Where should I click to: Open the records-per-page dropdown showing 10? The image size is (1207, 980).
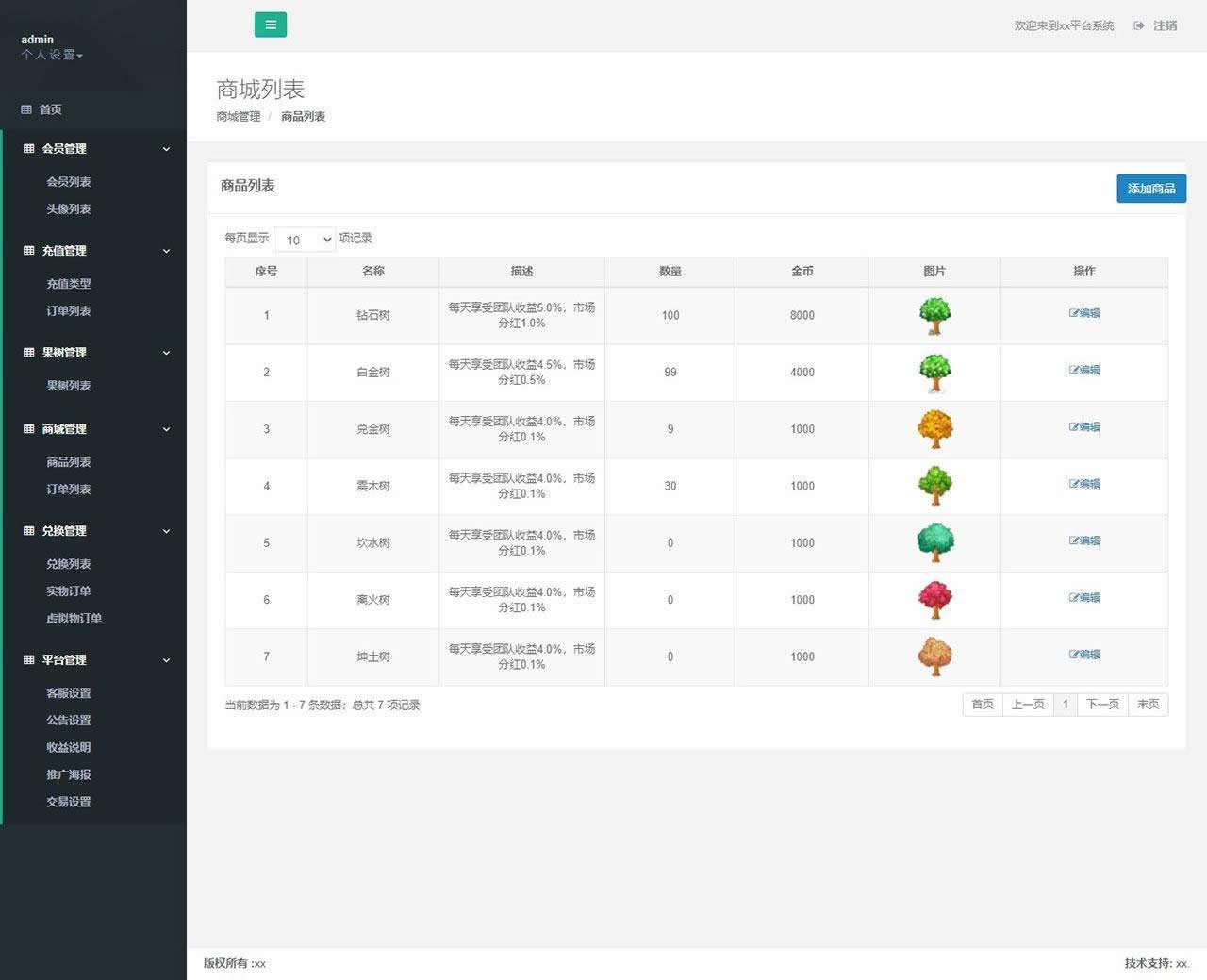pos(305,240)
